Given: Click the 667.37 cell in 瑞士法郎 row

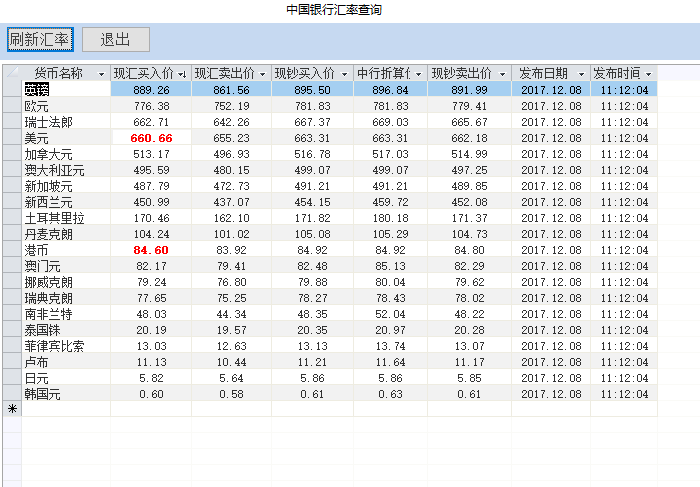Looking at the screenshot, I should coord(312,122).
